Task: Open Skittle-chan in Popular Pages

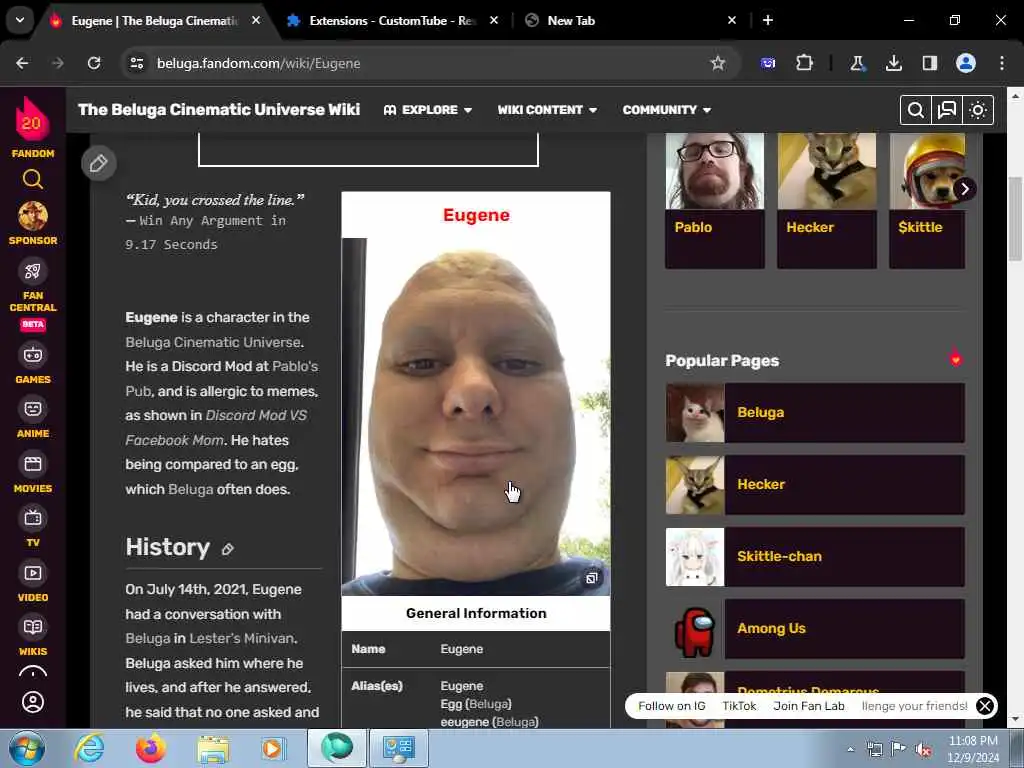Action: [815, 556]
